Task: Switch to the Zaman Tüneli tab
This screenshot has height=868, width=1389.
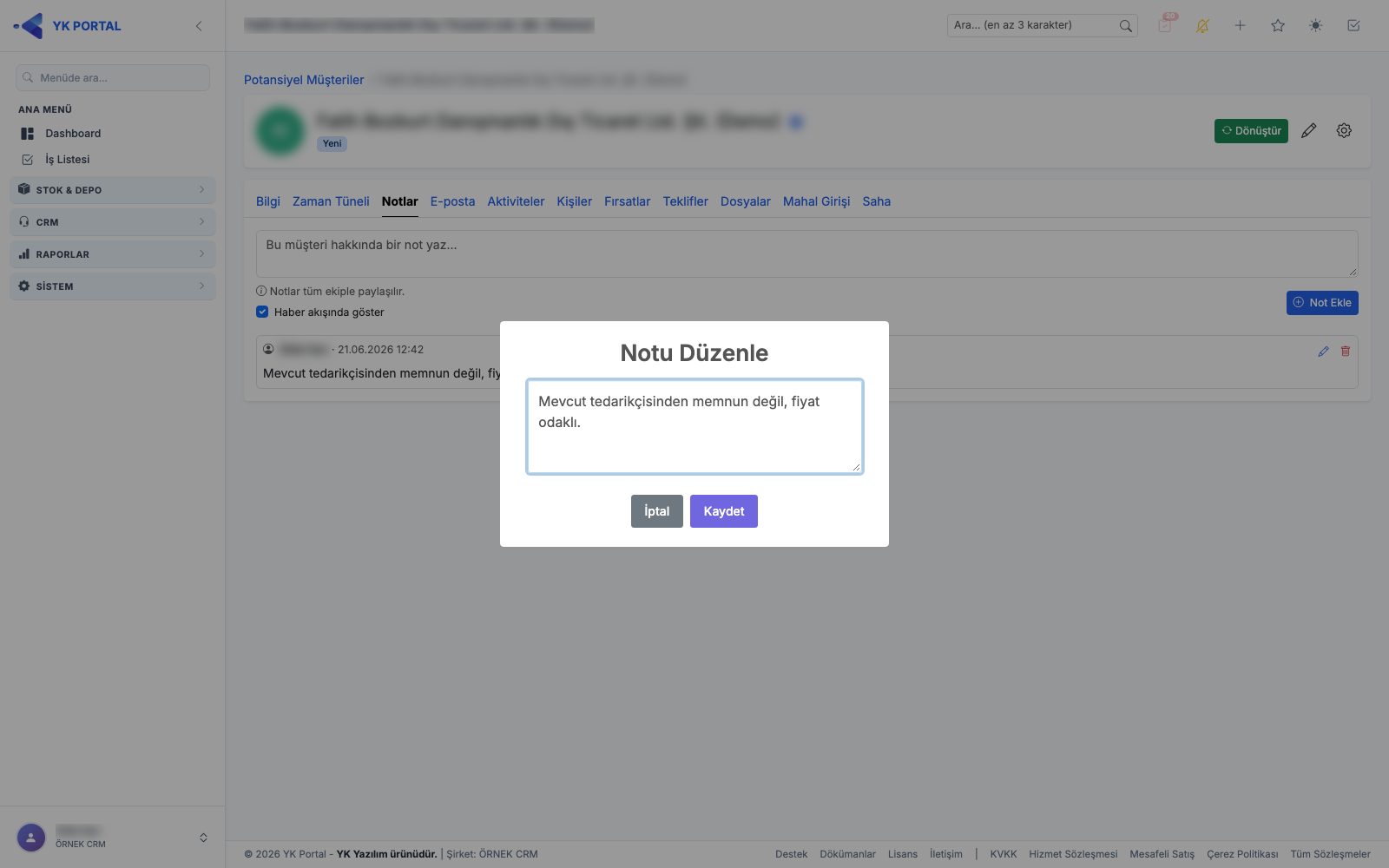Action: pyautogui.click(x=331, y=201)
